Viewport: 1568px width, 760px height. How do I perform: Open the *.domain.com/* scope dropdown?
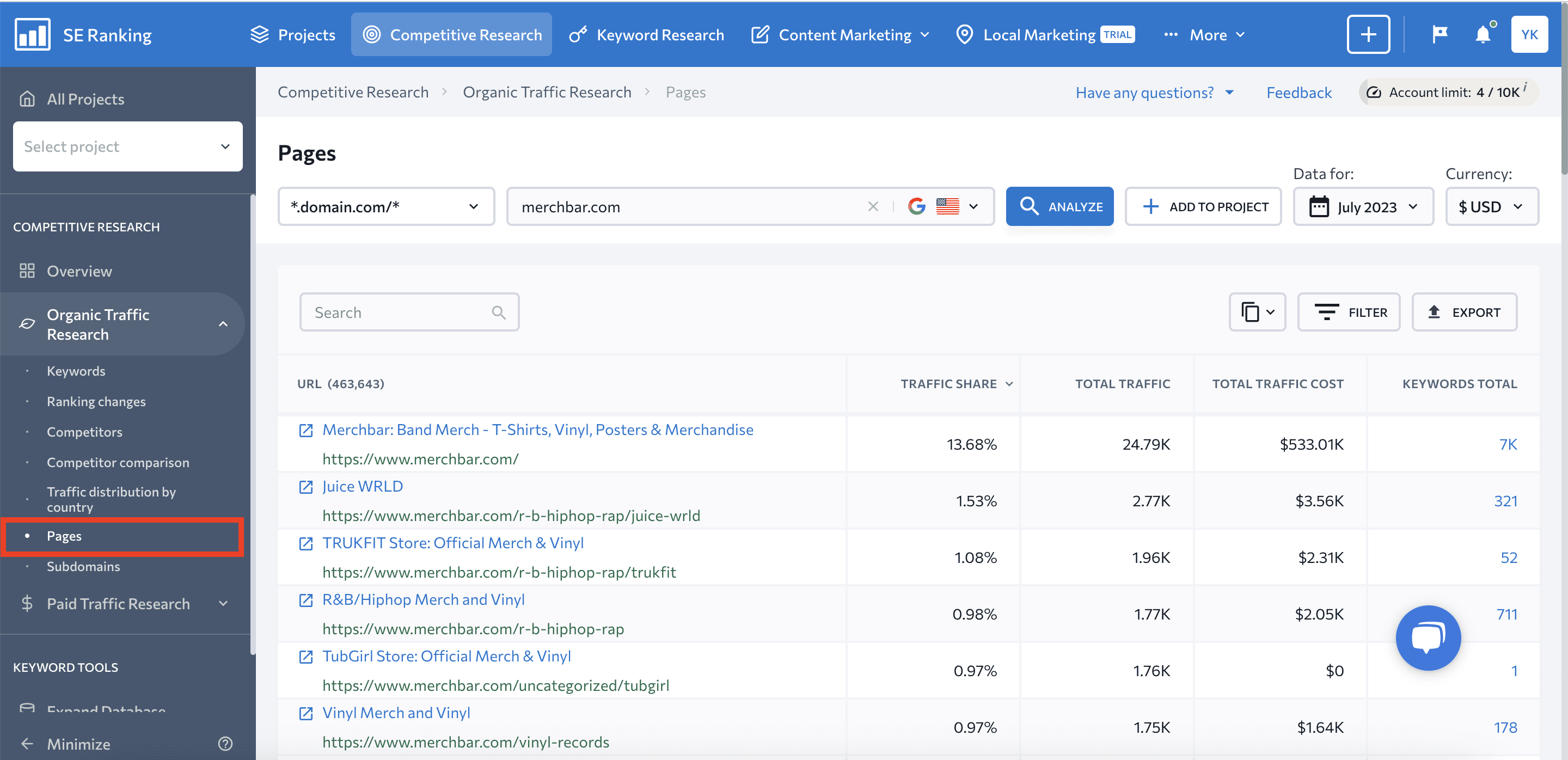pyautogui.click(x=386, y=206)
